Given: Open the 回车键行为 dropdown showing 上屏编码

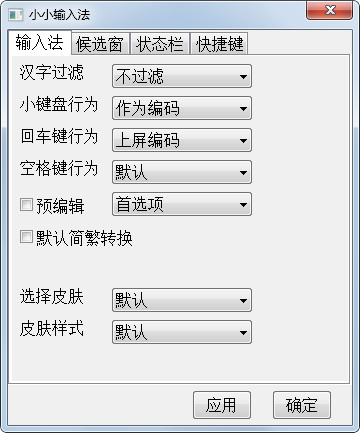Looking at the screenshot, I should [x=182, y=140].
